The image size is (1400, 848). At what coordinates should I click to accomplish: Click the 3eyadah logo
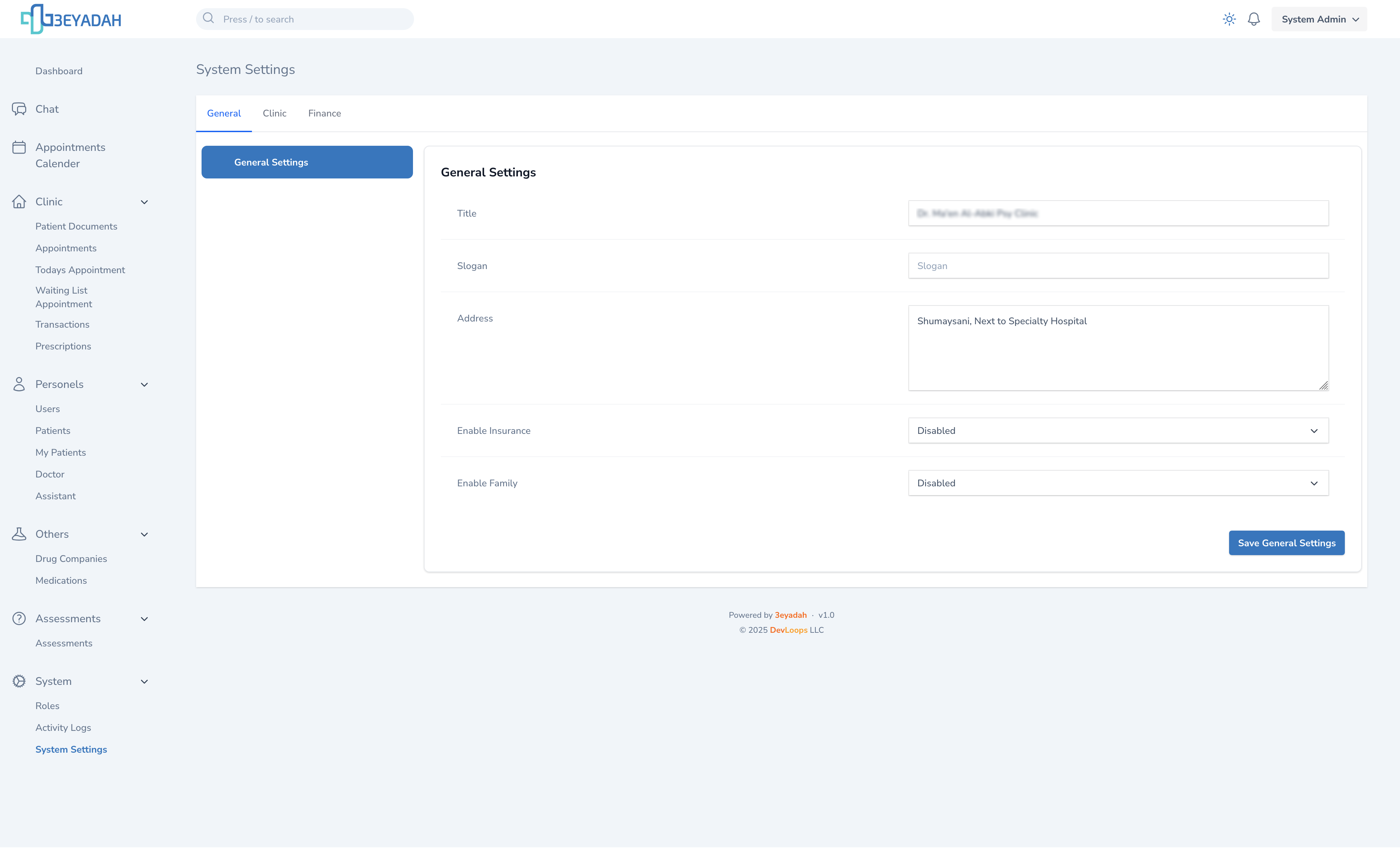71,19
